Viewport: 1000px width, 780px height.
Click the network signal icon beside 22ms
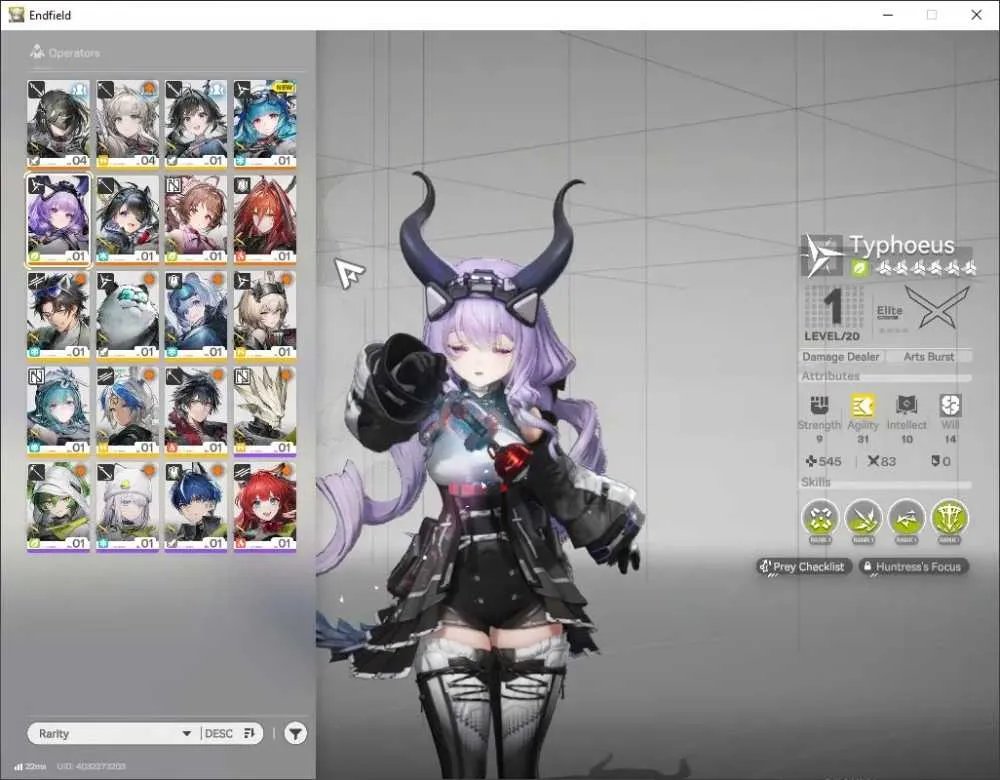[18, 766]
